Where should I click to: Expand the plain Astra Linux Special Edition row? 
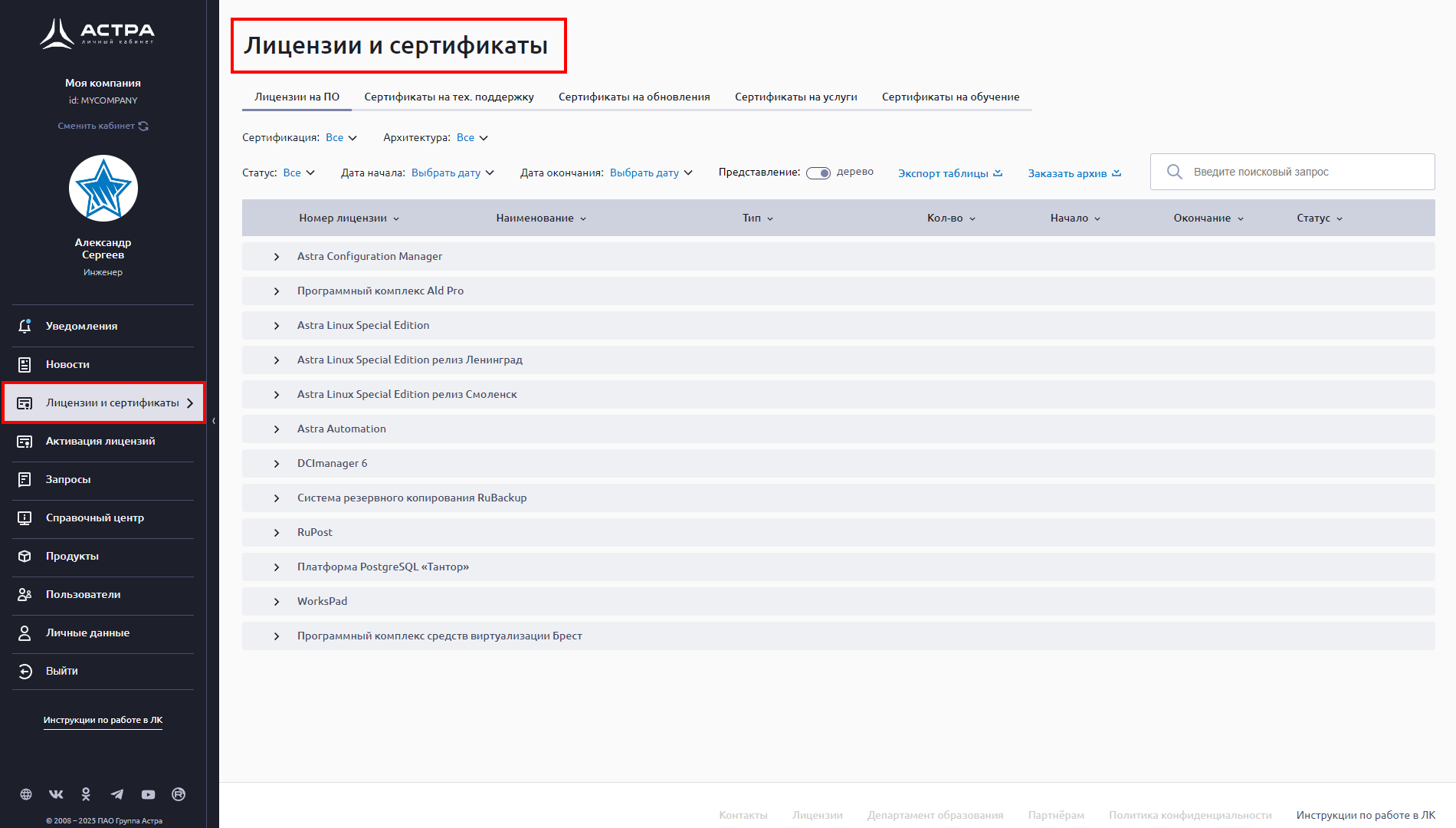277,326
